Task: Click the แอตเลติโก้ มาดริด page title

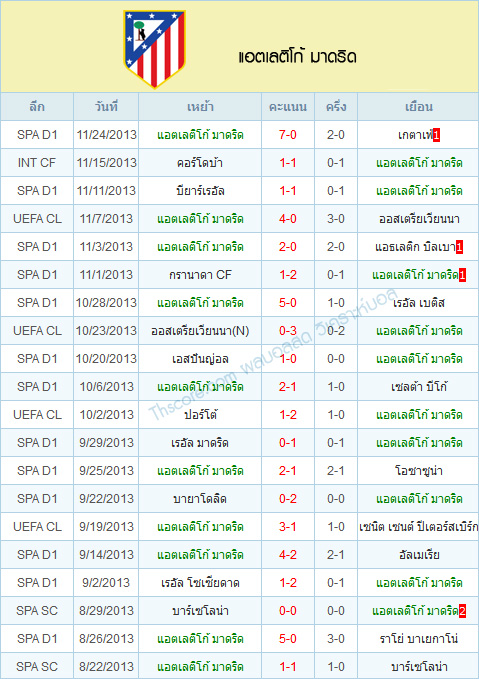Action: (297, 57)
